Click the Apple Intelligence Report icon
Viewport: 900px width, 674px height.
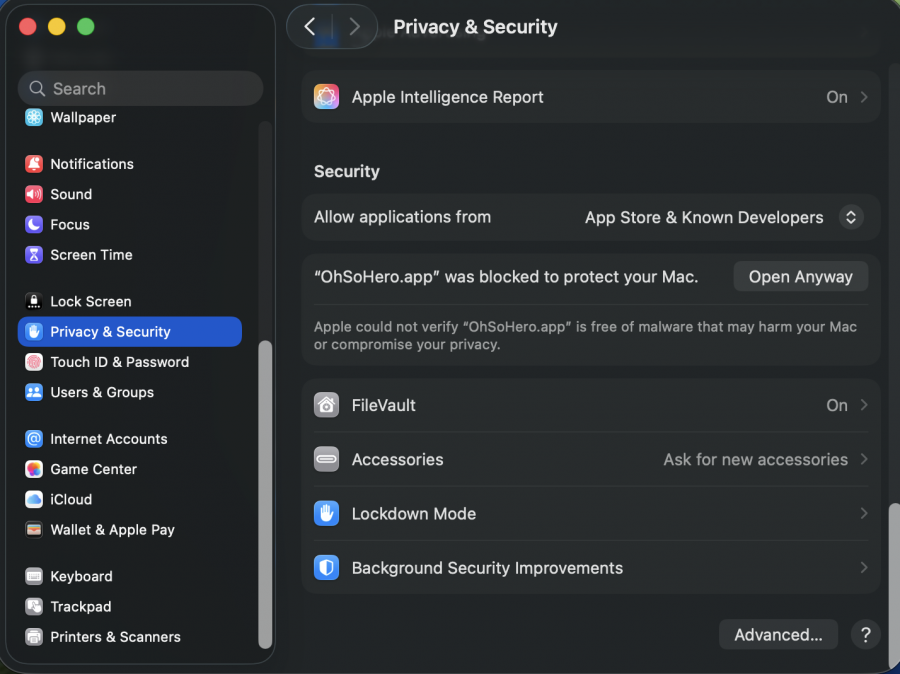(326, 97)
